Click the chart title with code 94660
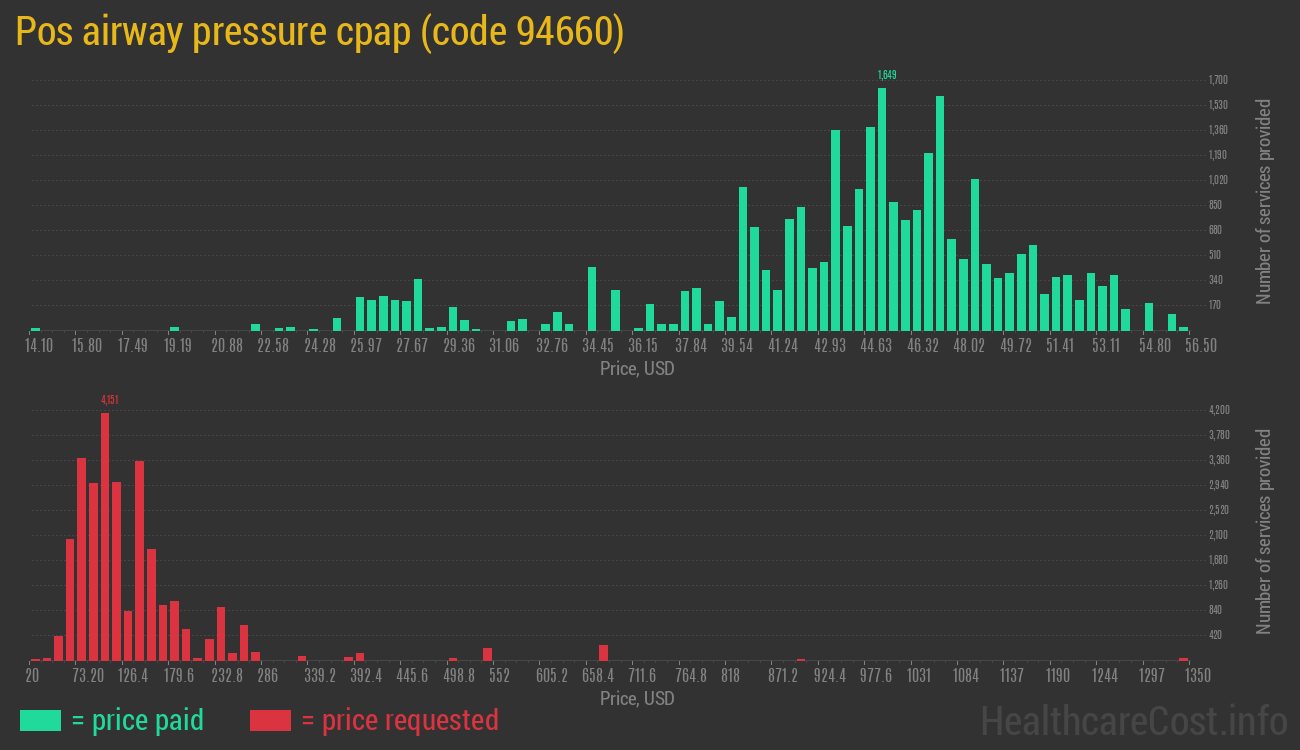1300x750 pixels. [320, 33]
